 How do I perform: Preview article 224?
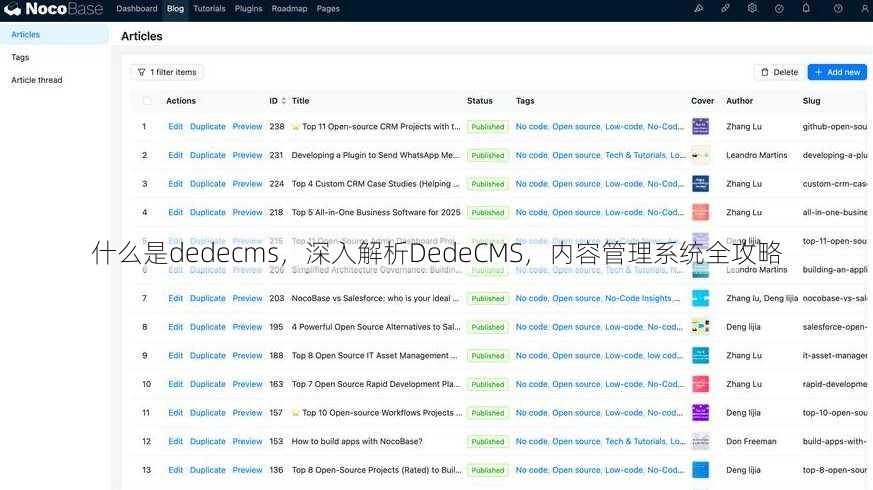tap(247, 184)
